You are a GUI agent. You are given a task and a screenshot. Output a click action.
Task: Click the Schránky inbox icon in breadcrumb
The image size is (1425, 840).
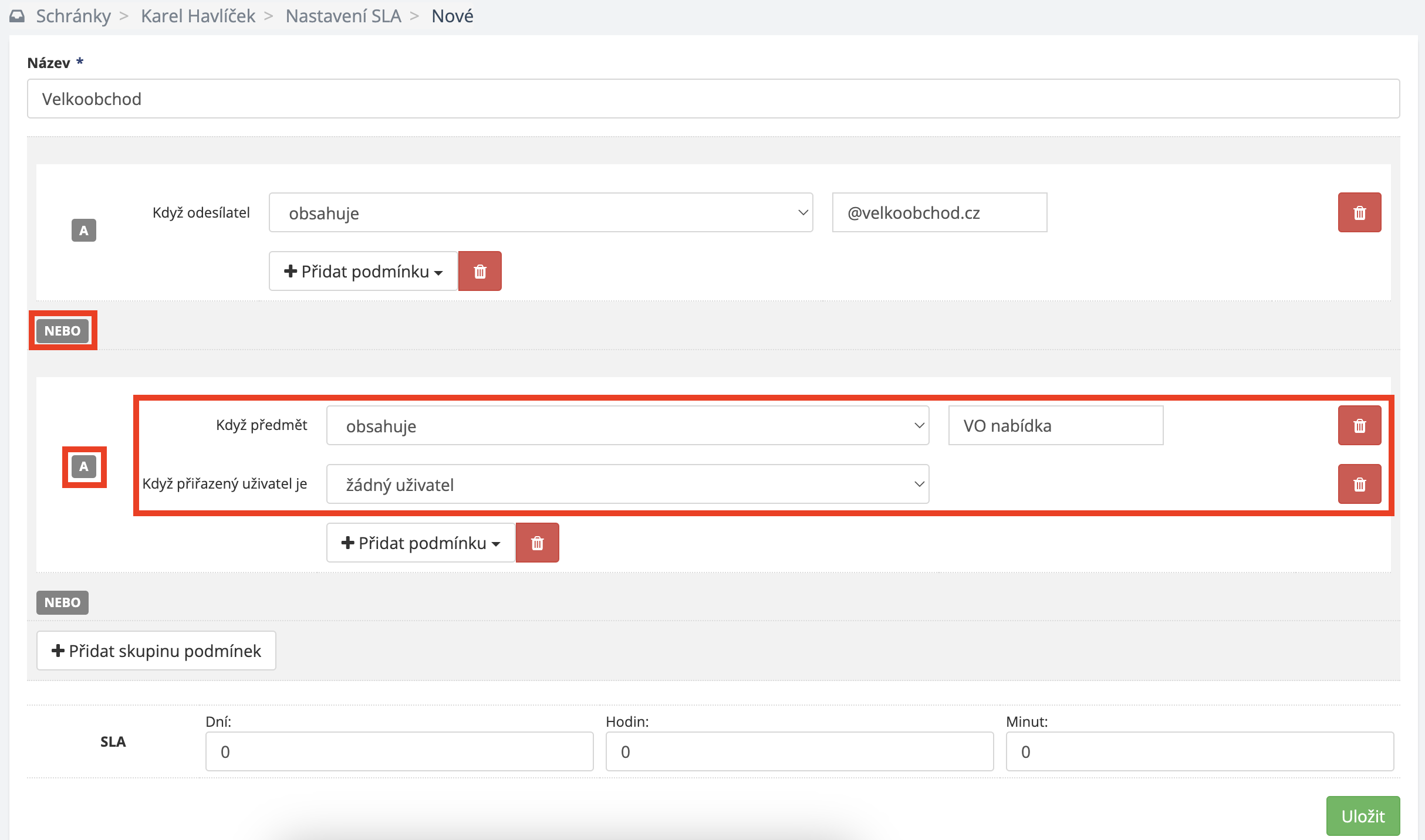(x=17, y=16)
